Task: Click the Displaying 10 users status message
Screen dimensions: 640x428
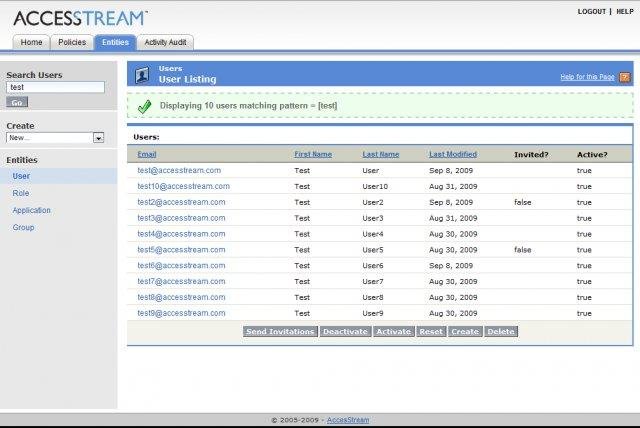Action: point(248,106)
